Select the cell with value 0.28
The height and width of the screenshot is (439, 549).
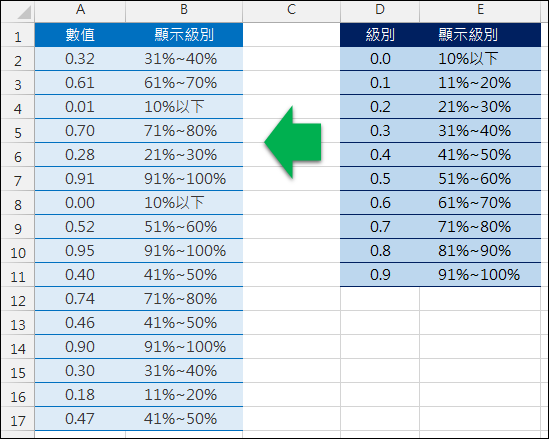(x=80, y=155)
